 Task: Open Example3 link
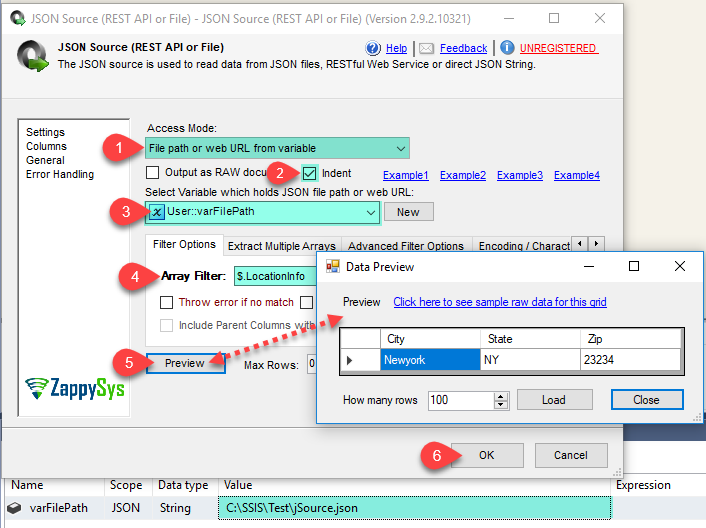(x=520, y=175)
